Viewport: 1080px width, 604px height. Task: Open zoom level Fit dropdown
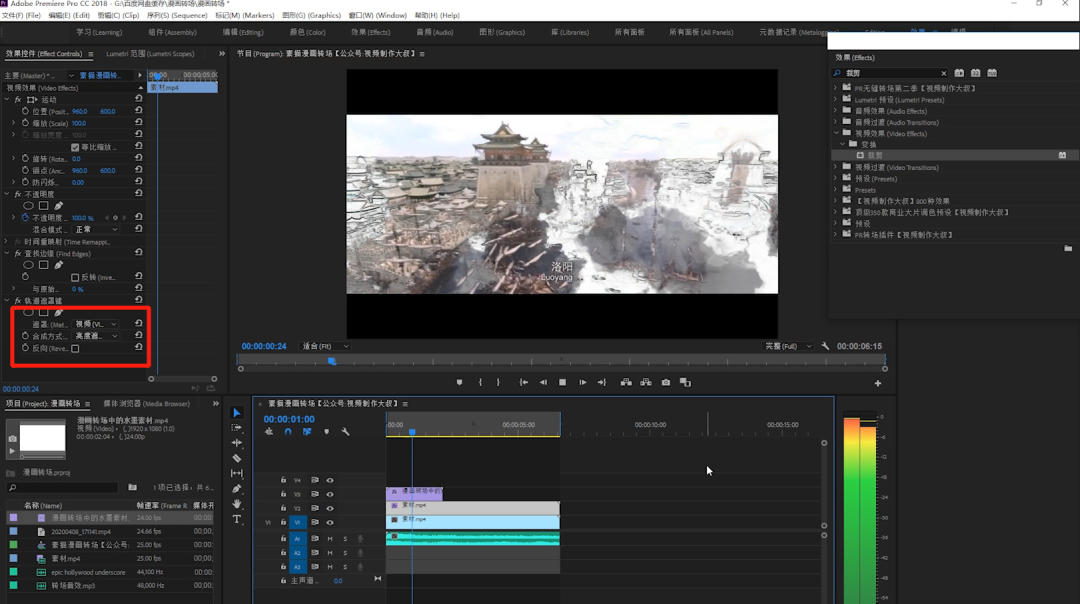tap(325, 346)
